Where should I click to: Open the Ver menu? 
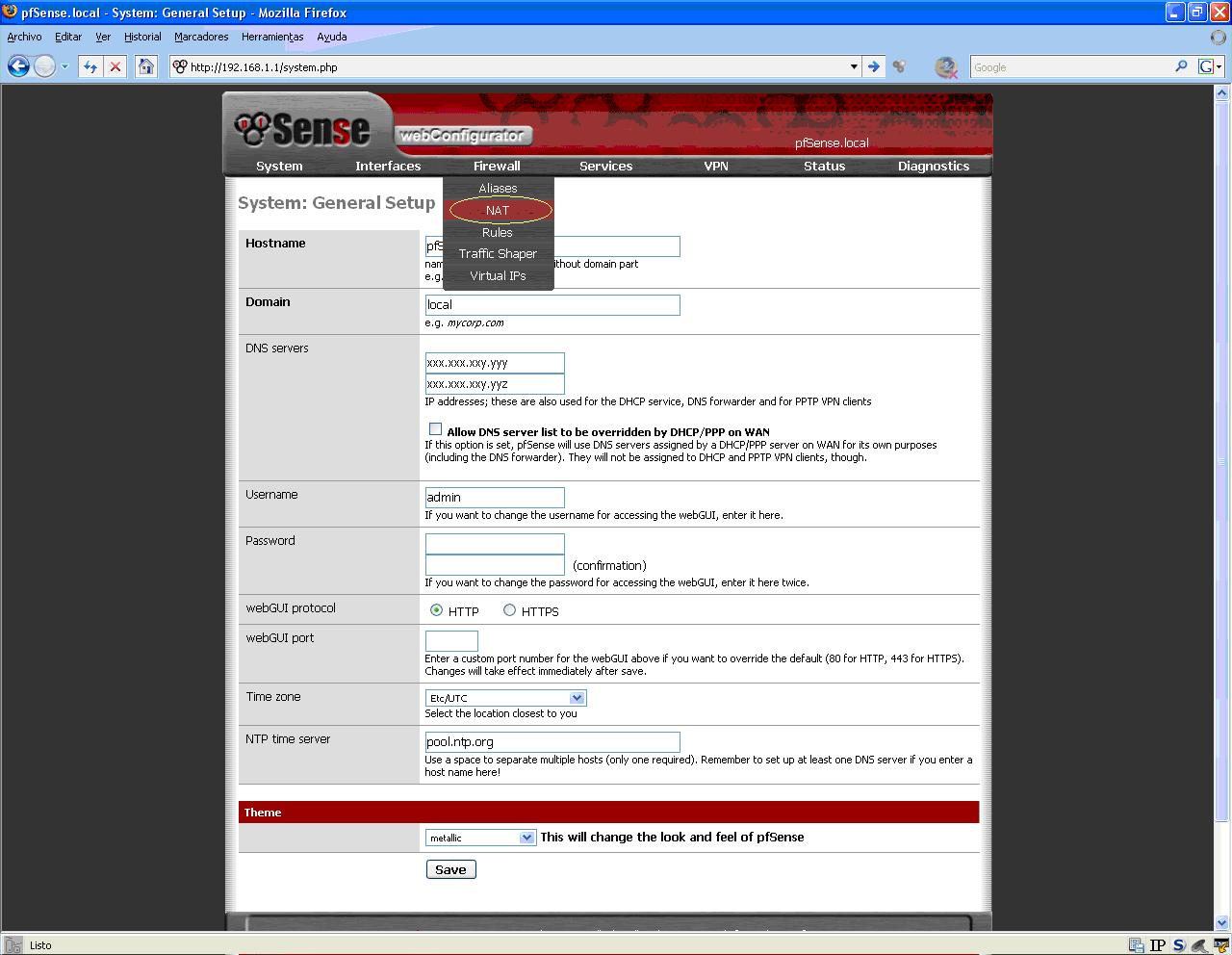103,37
